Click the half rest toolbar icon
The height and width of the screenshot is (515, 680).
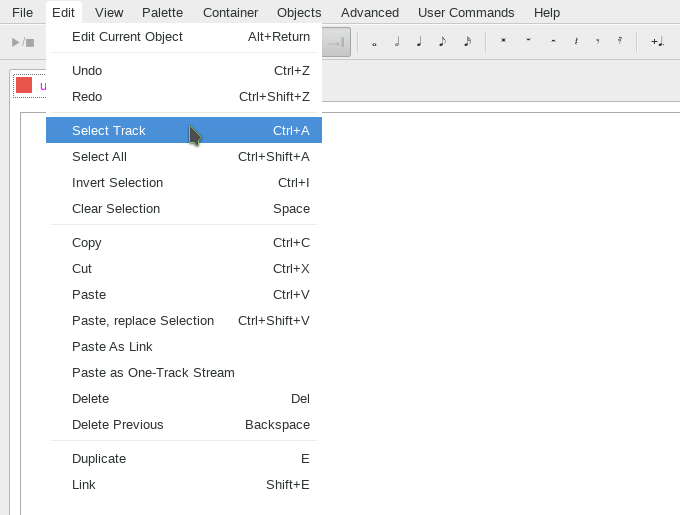(553, 41)
